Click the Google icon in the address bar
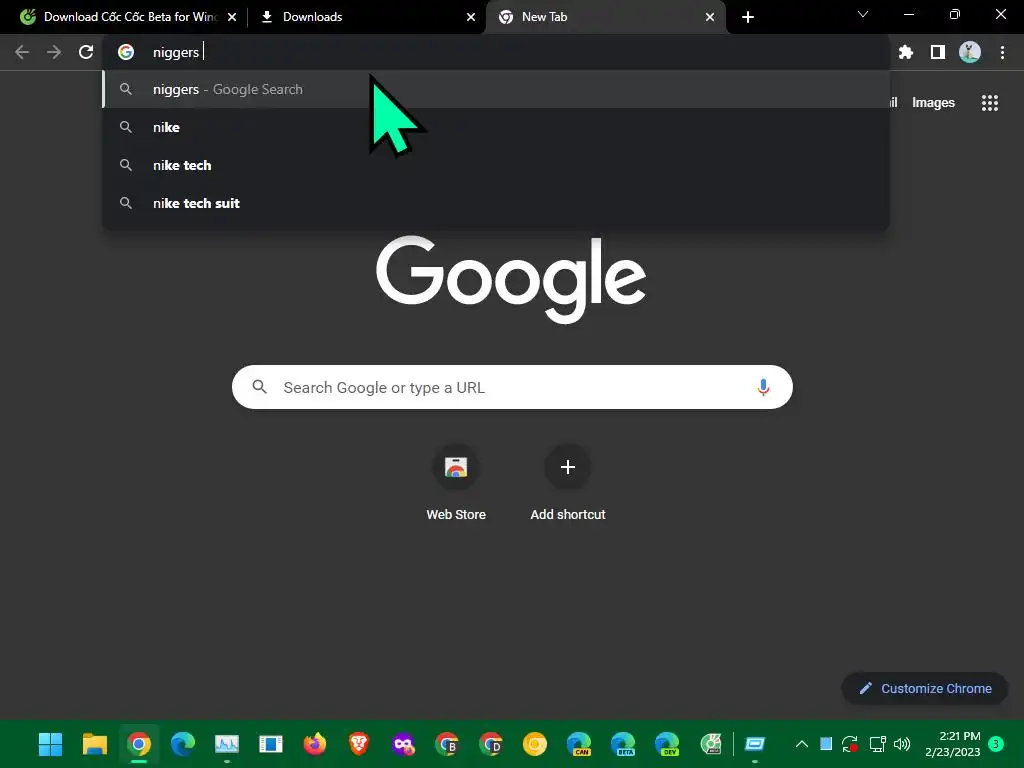The image size is (1024, 768). (x=126, y=52)
